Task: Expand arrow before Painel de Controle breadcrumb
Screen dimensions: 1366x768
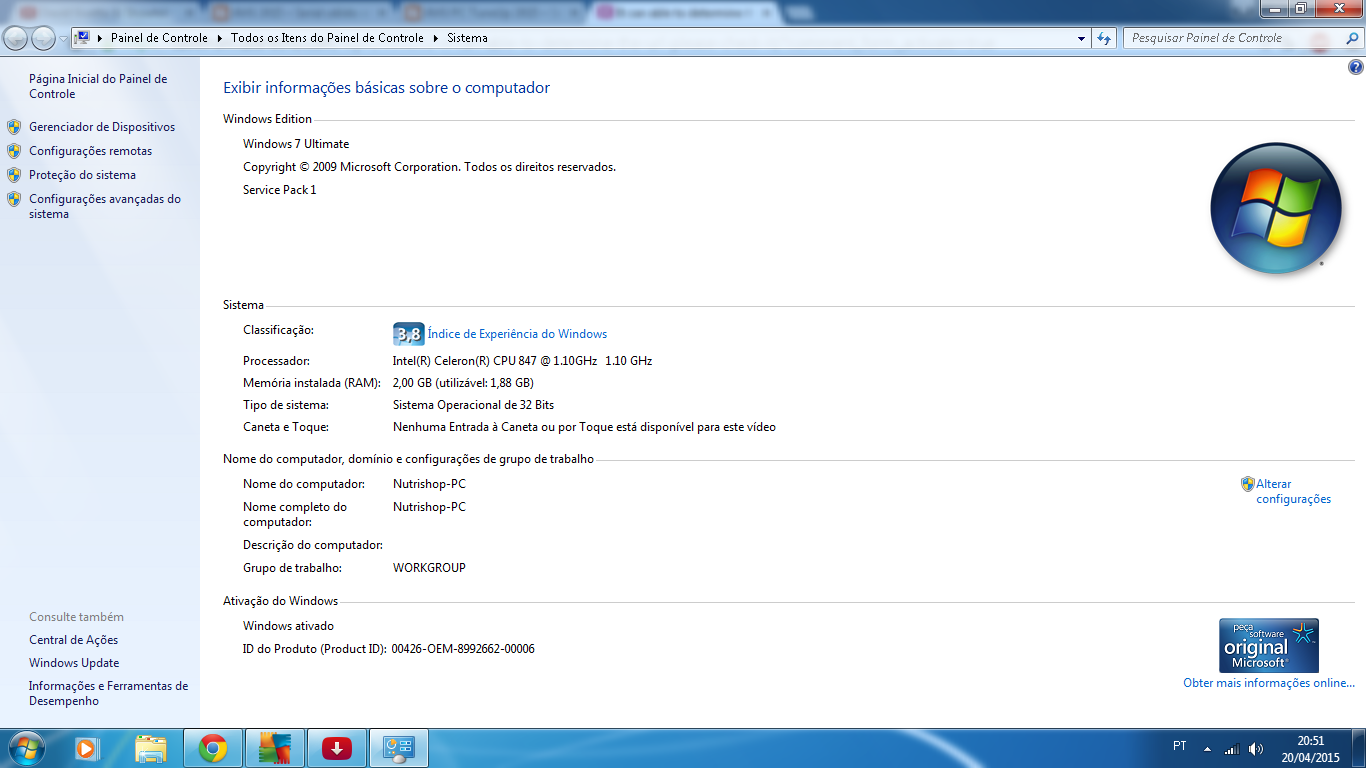Action: point(101,38)
